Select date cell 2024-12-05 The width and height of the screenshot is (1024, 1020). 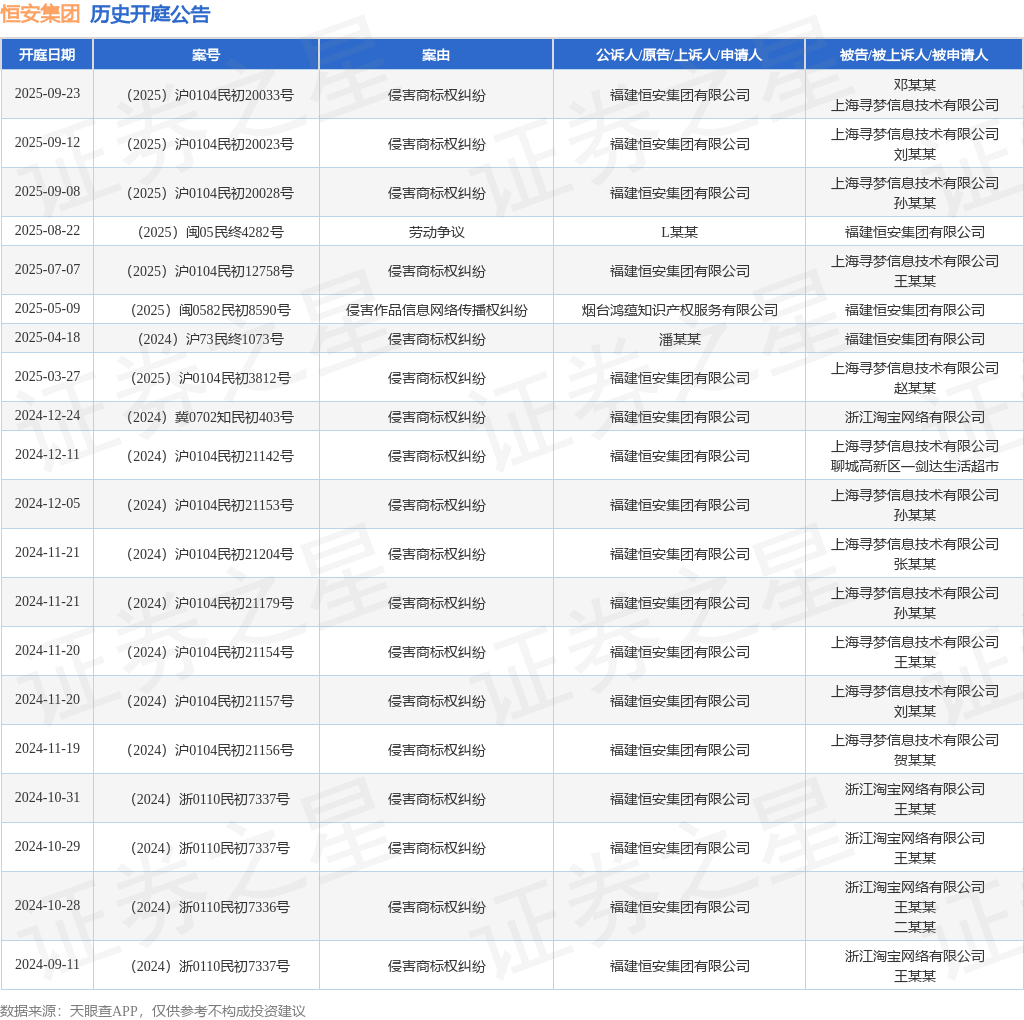48,503
